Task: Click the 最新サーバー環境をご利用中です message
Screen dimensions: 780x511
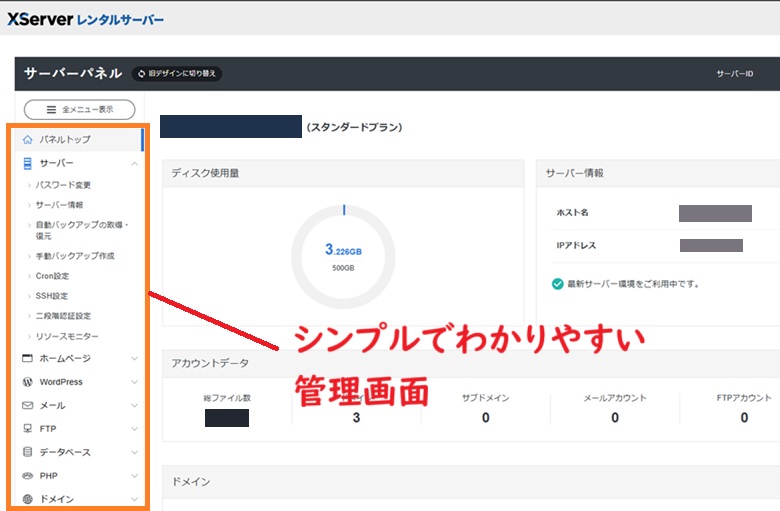Action: pyautogui.click(x=633, y=284)
